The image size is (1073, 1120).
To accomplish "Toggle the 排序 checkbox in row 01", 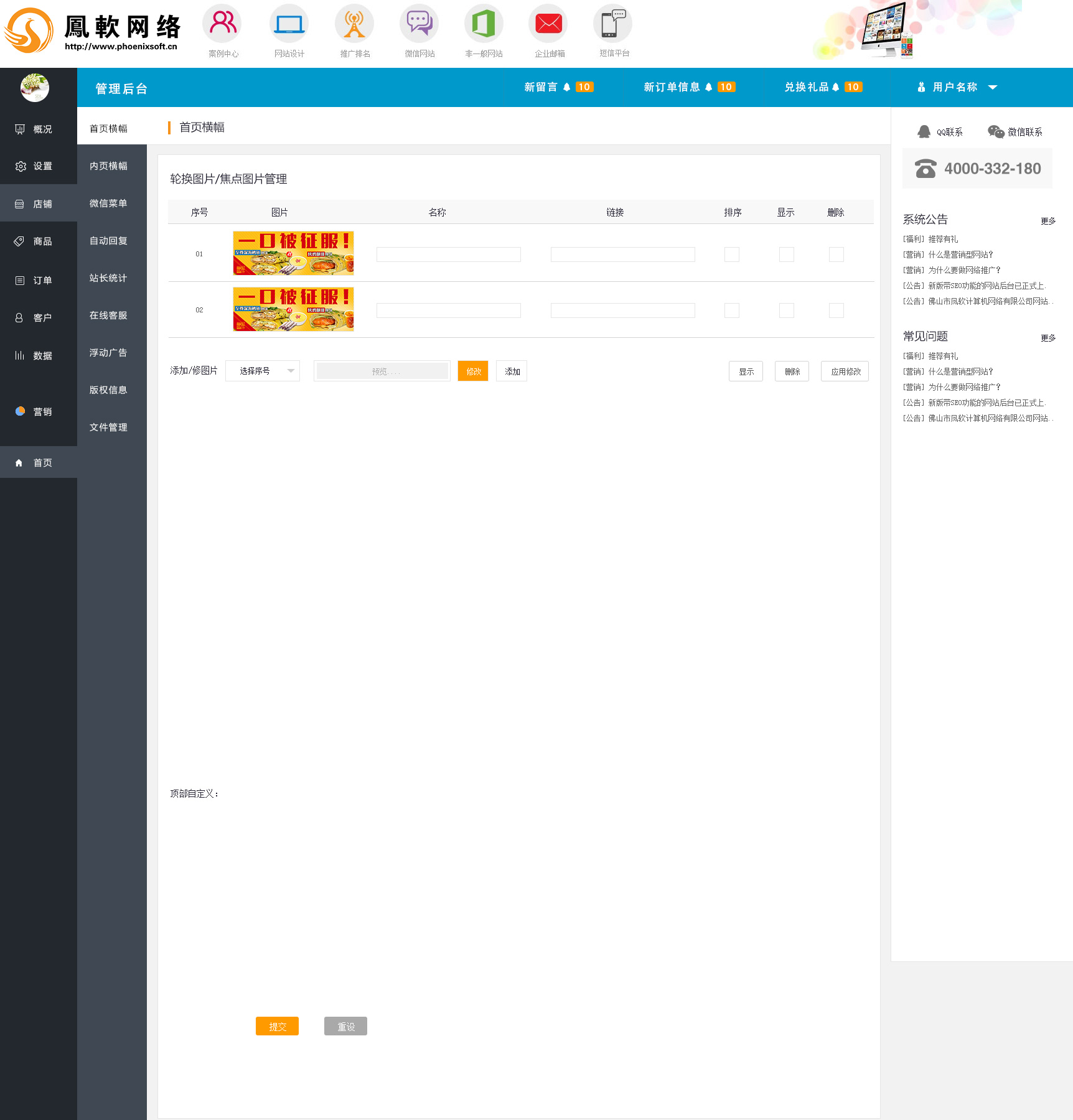I will (x=731, y=254).
